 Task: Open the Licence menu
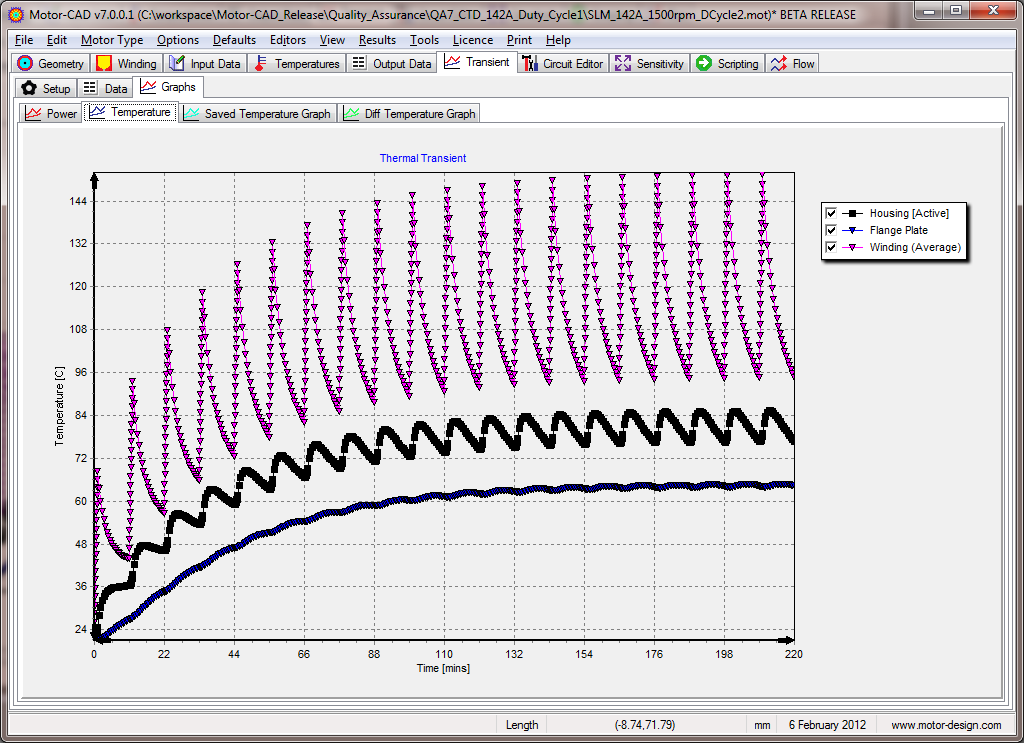(x=473, y=40)
